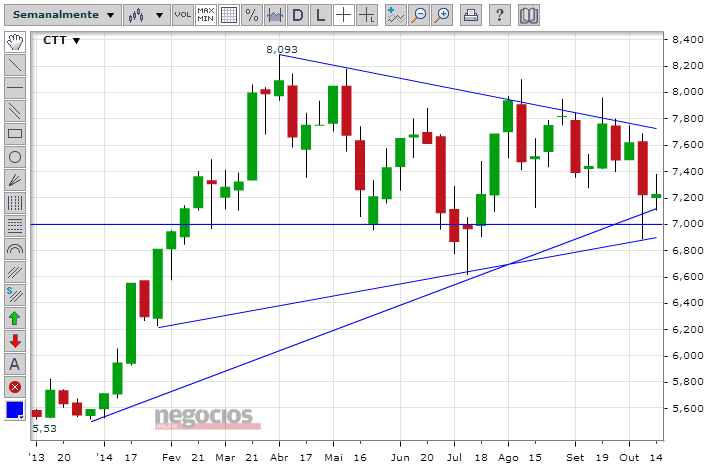Viewport: 716px width, 469px height.
Task: Select the circle drawing tool
Action: [15, 157]
